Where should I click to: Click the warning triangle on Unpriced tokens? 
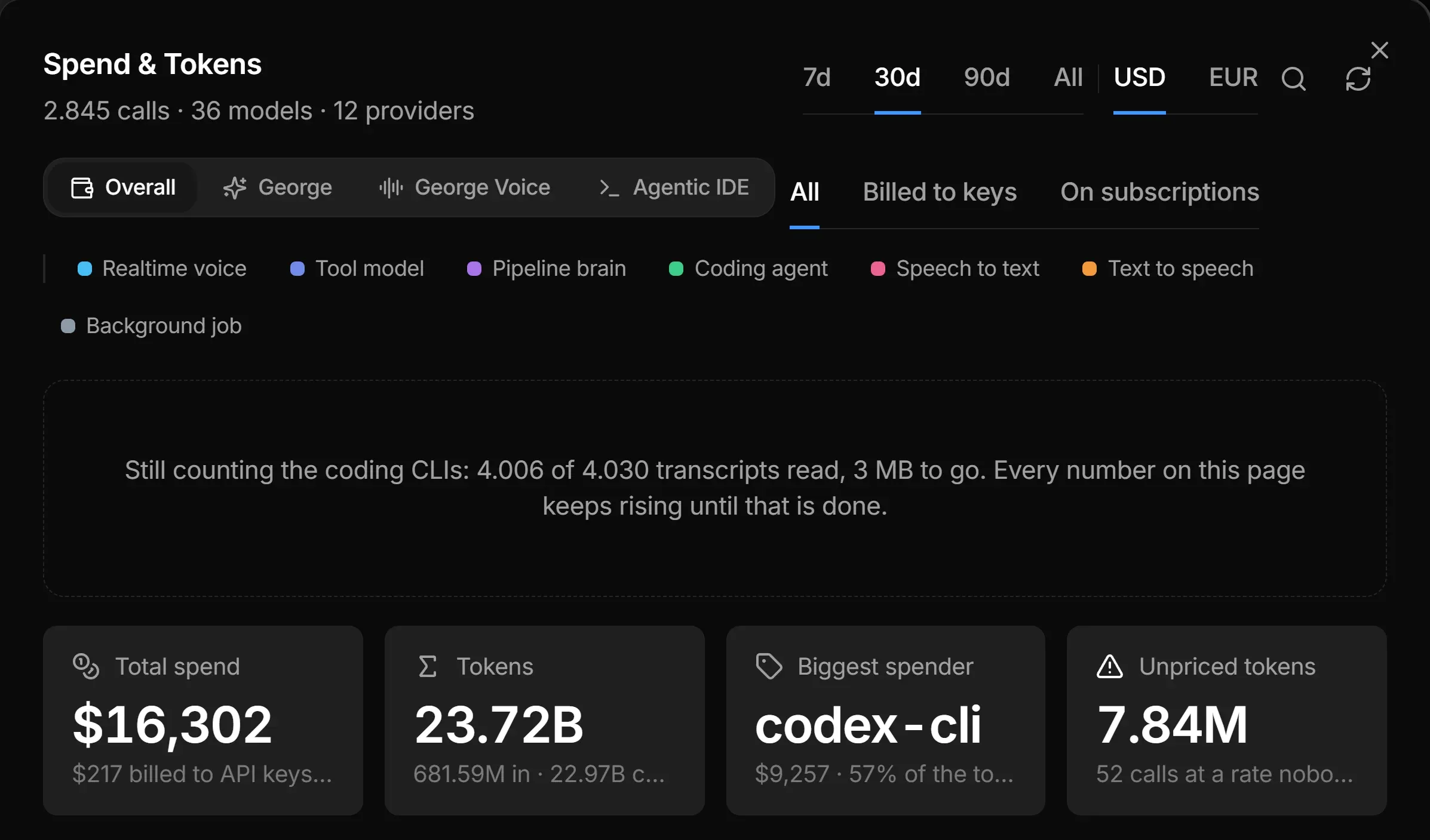1110,666
